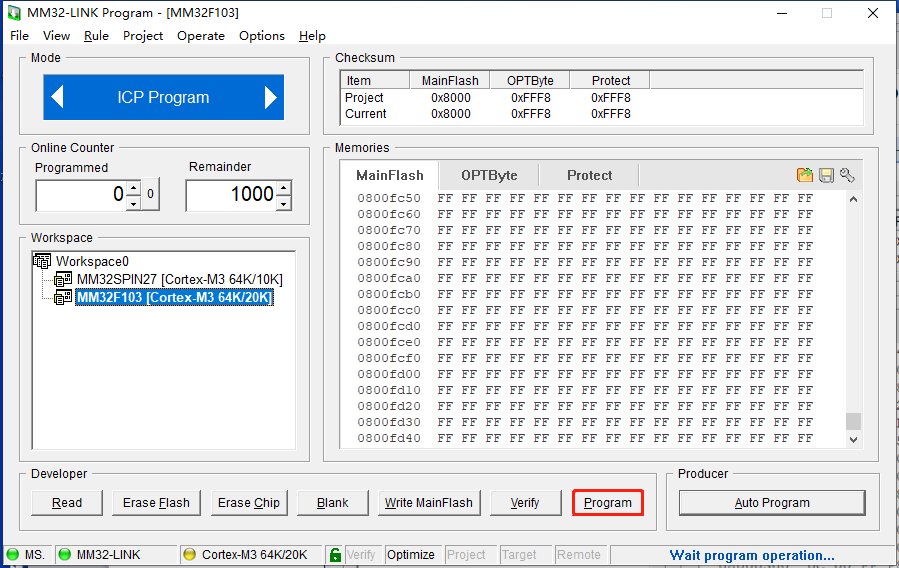
Task: Click memory address 0800fd00
Action: tap(389, 374)
